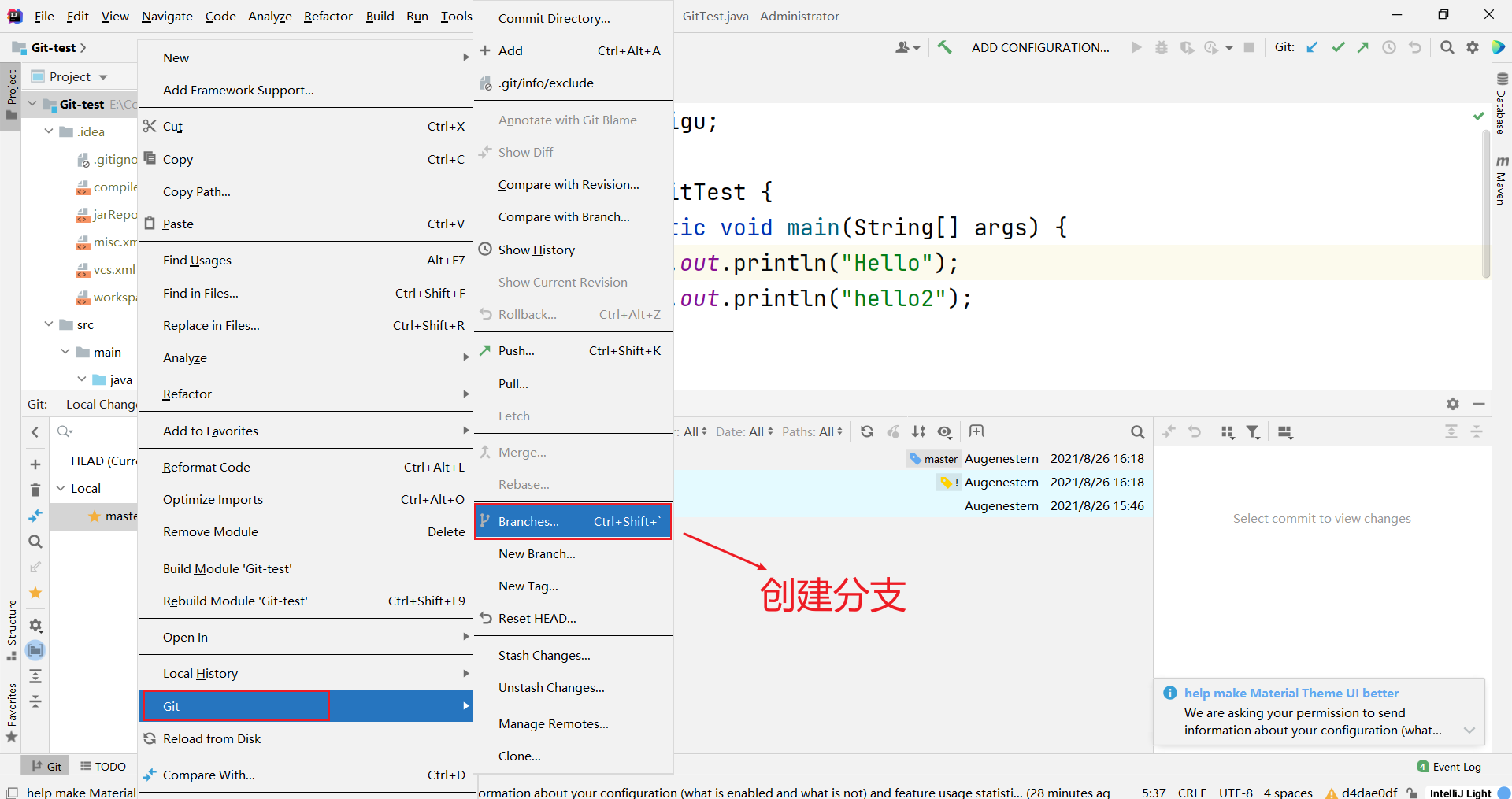The image size is (1512, 799).
Task: Click the delete branch trash icon
Action: click(x=35, y=490)
